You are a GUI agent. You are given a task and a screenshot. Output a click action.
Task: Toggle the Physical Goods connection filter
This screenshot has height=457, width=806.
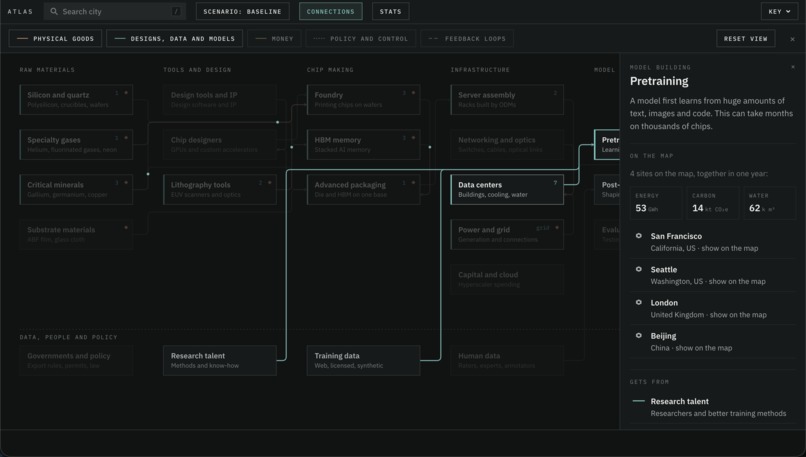[x=56, y=39]
